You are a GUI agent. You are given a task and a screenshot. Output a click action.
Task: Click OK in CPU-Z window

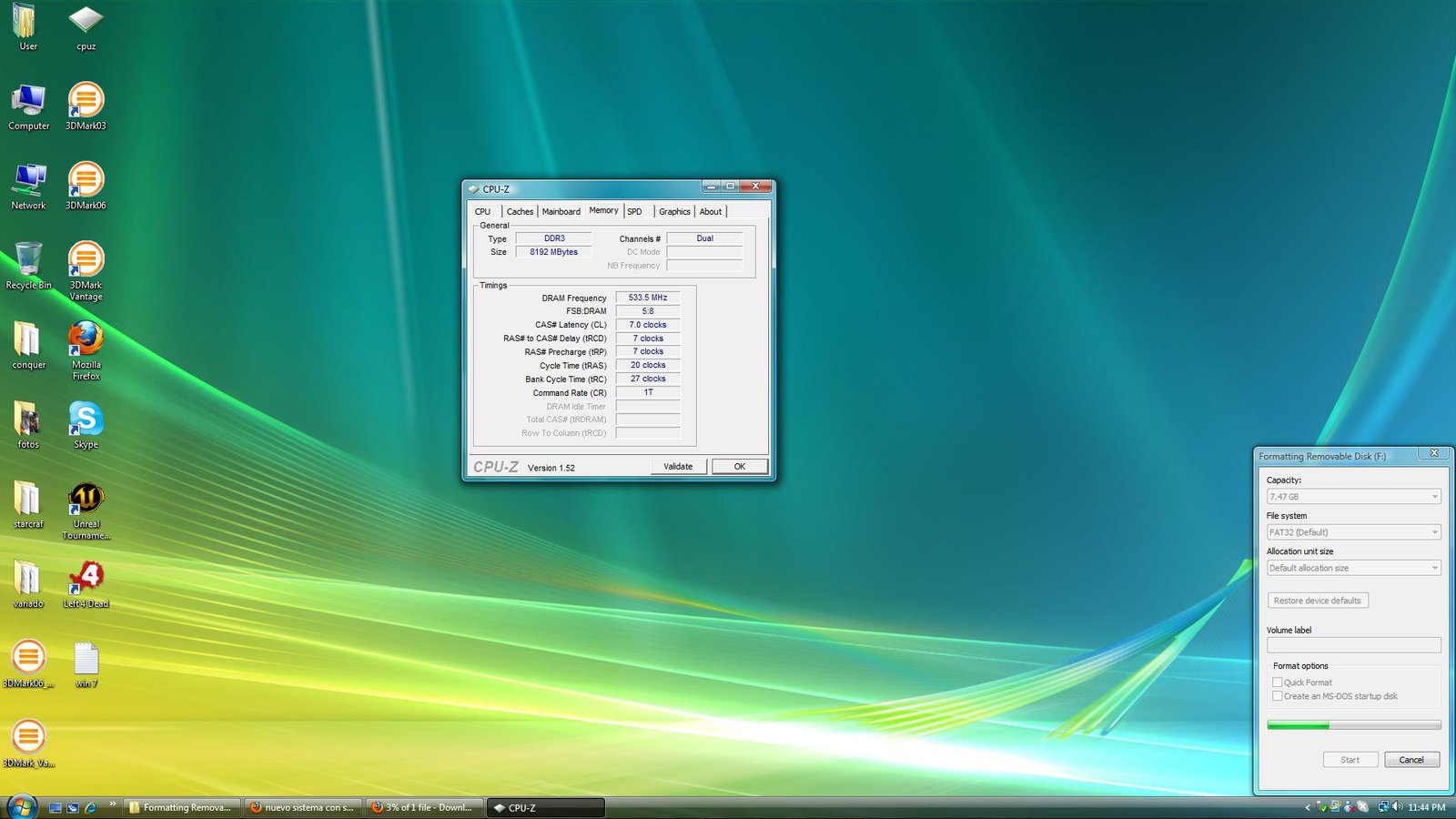point(740,467)
